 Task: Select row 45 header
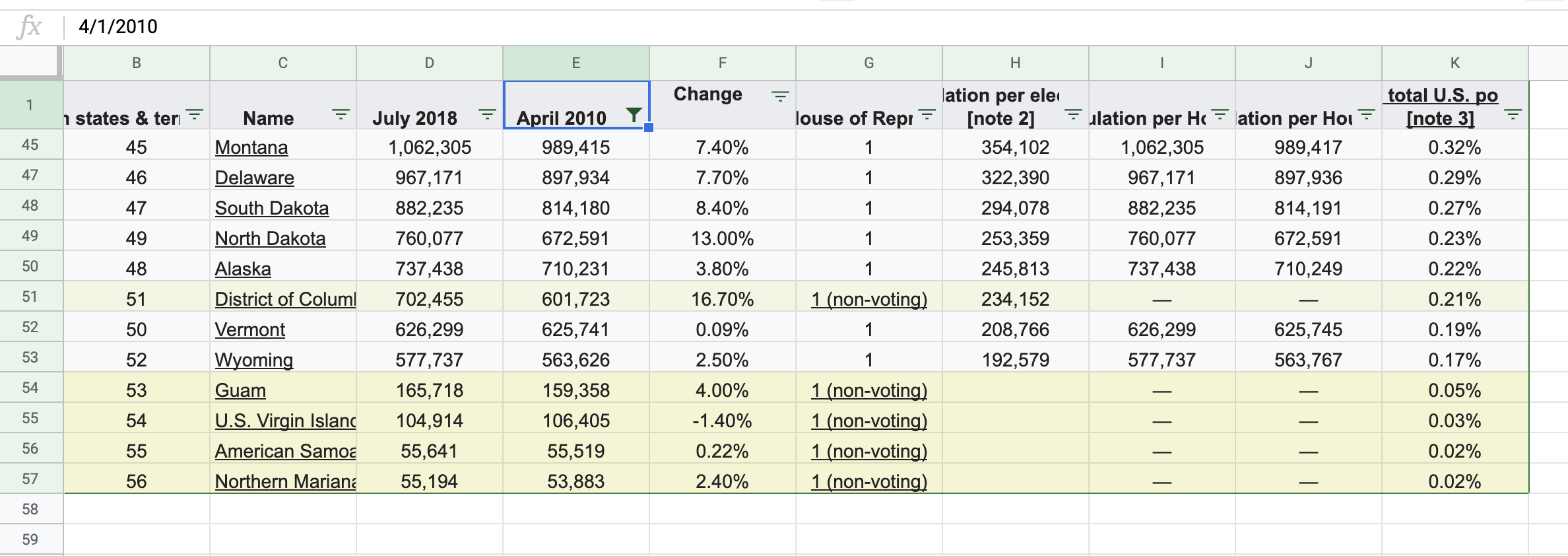[30, 145]
